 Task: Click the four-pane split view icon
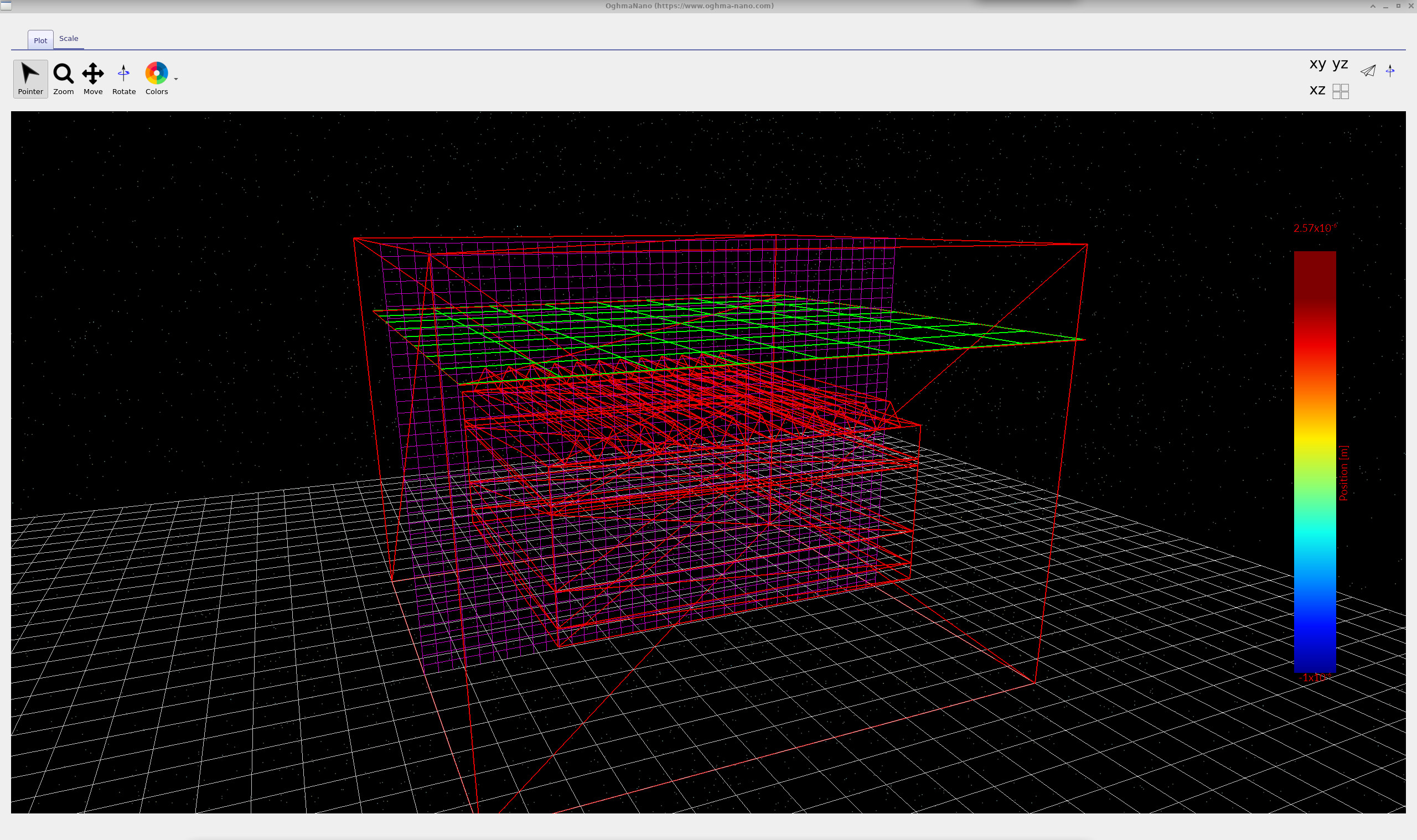click(1341, 91)
